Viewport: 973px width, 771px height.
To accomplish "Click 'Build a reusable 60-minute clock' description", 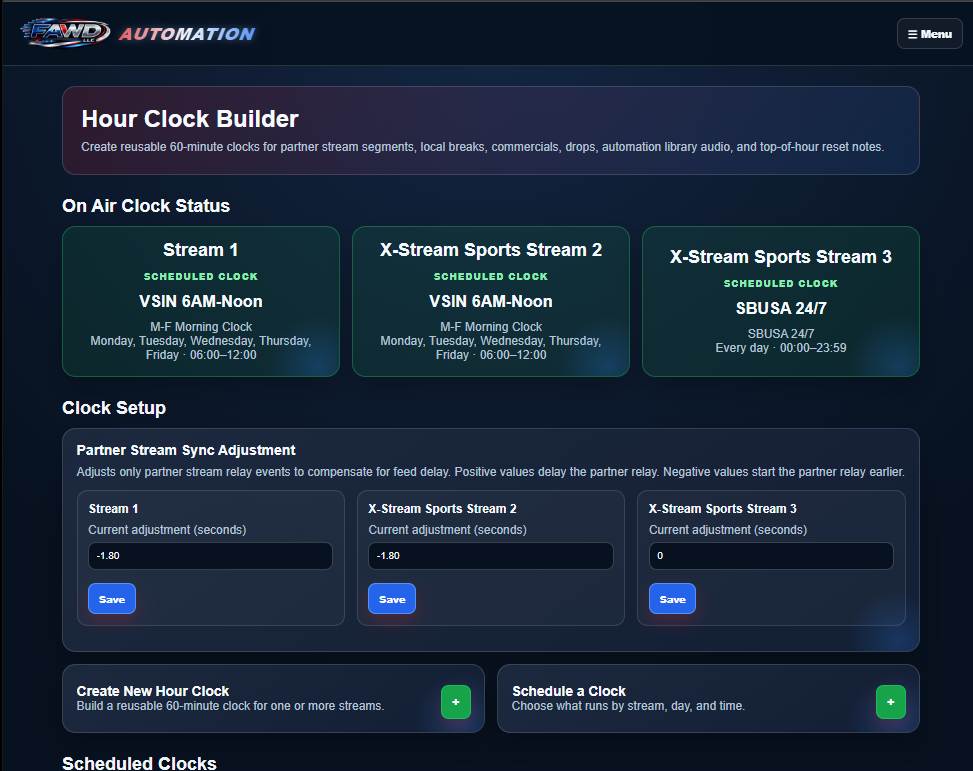I will tap(230, 706).
